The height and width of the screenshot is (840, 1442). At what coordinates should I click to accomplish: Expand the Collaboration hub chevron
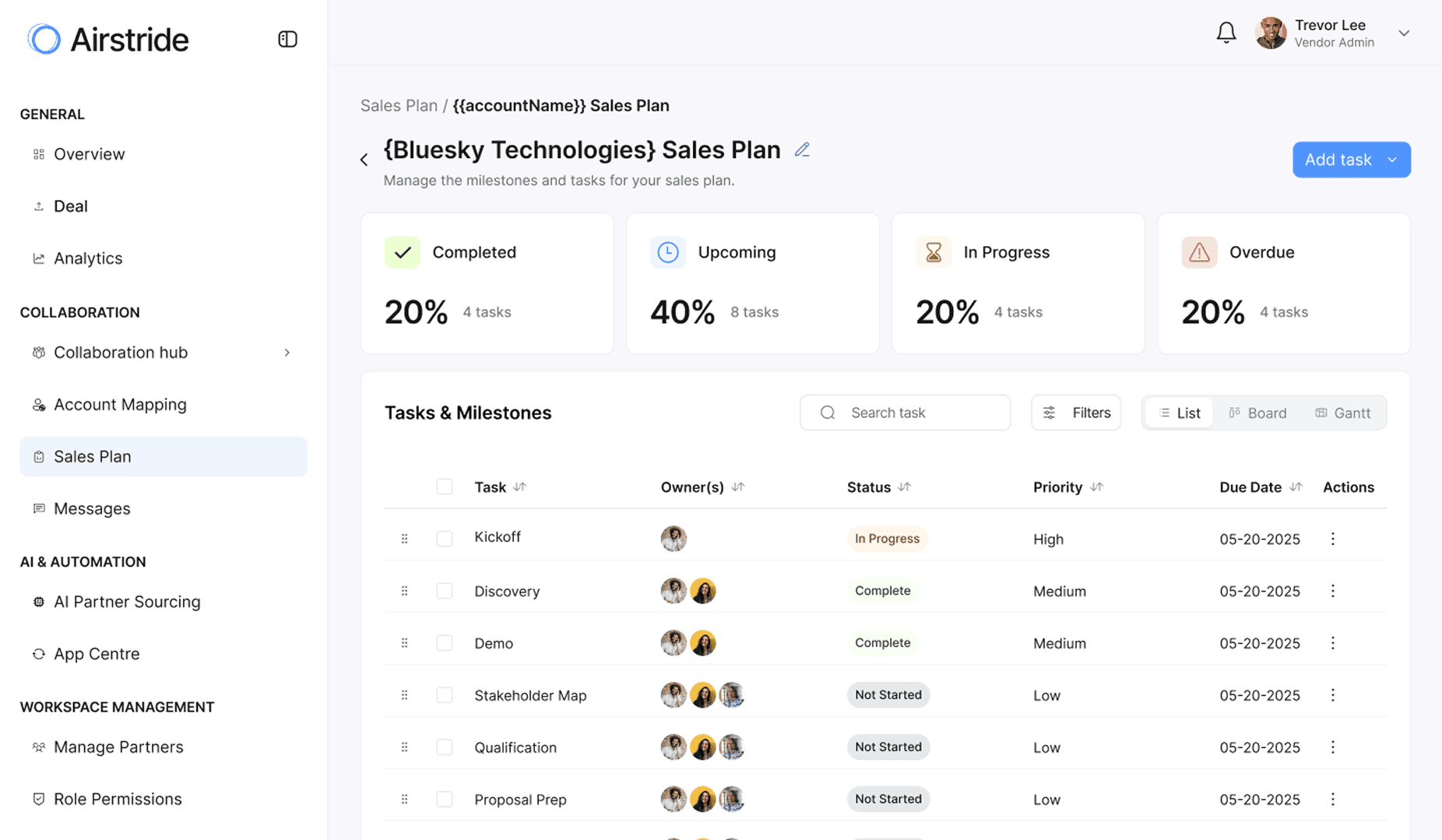(287, 352)
